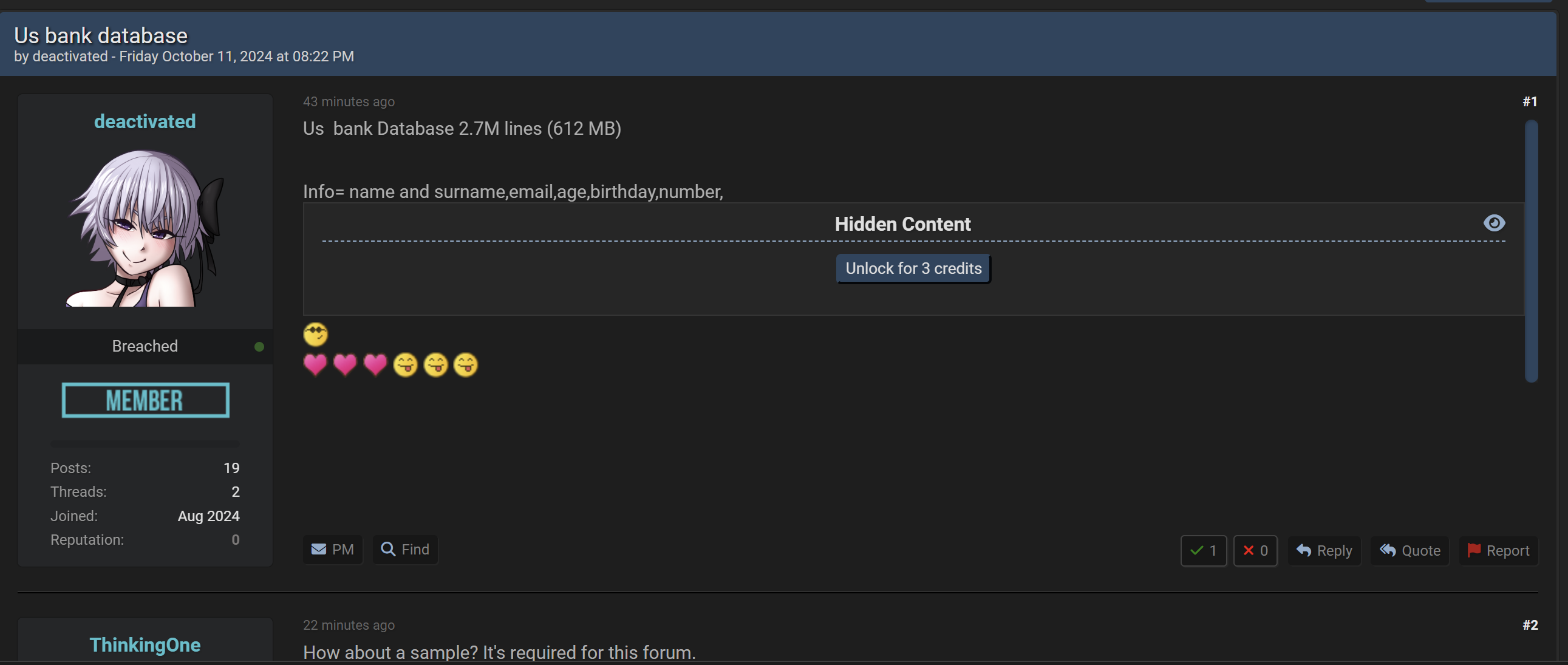
Task: Click the Us bank database thread title
Action: click(101, 36)
